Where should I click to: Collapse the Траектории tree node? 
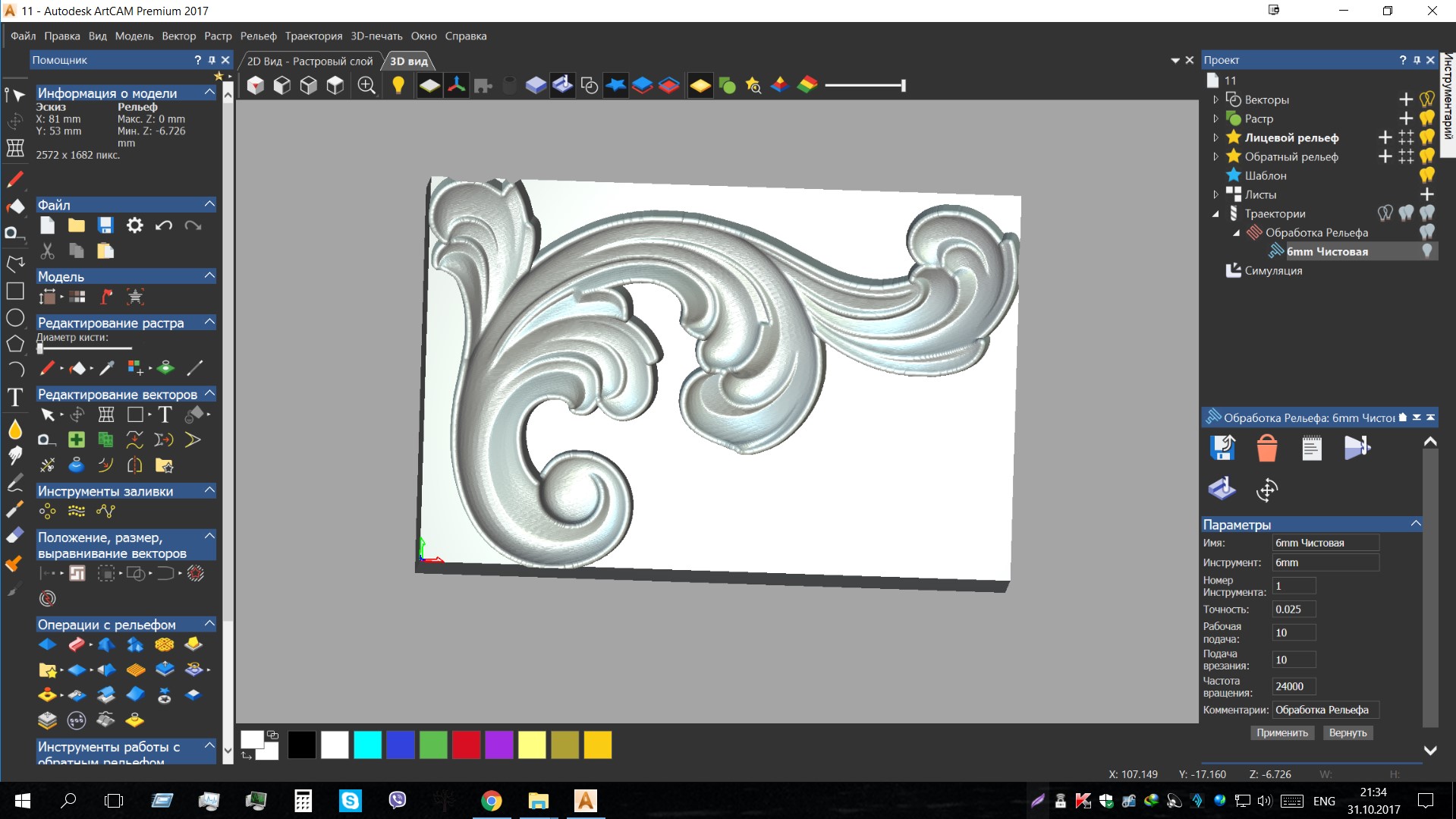1215,214
